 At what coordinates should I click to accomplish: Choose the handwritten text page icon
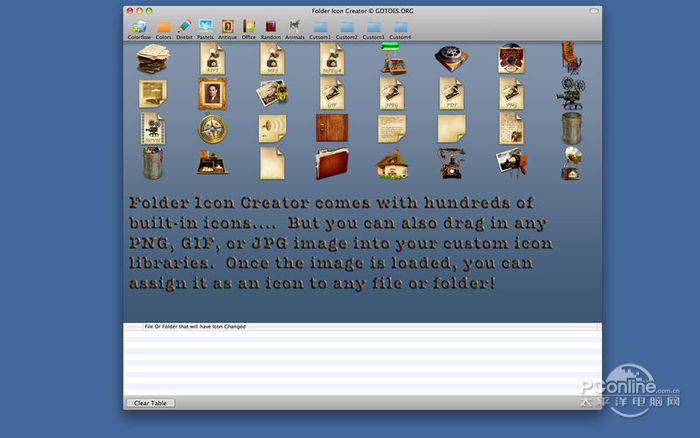coord(392,129)
